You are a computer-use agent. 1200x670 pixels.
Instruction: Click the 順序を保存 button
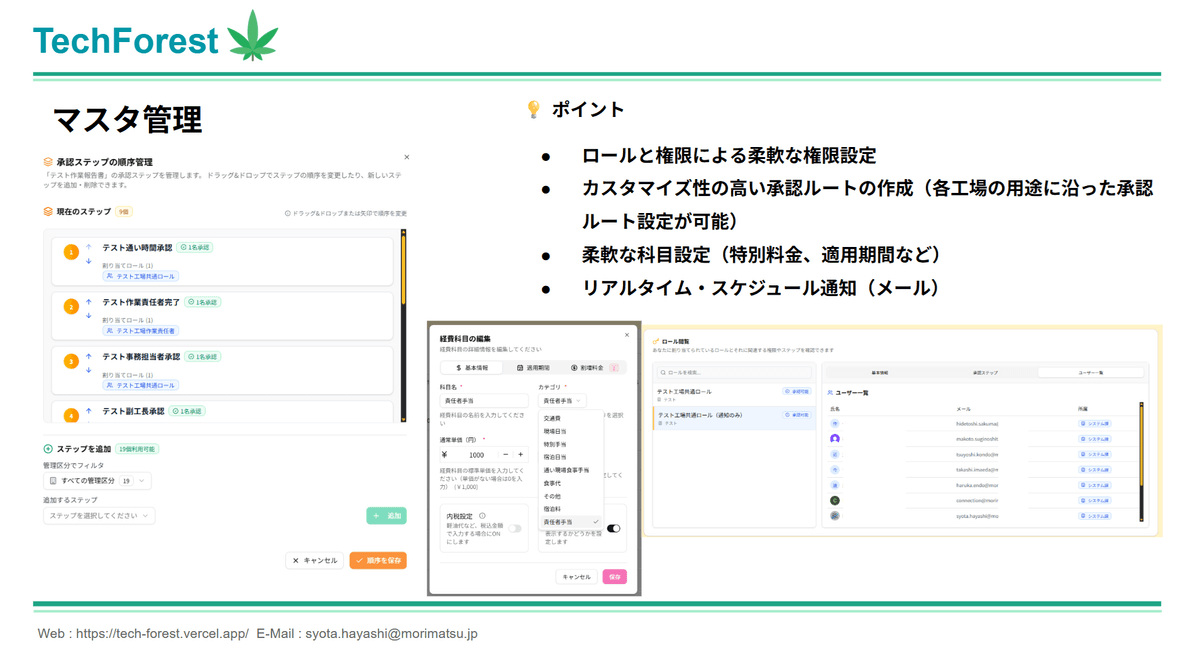click(x=377, y=561)
